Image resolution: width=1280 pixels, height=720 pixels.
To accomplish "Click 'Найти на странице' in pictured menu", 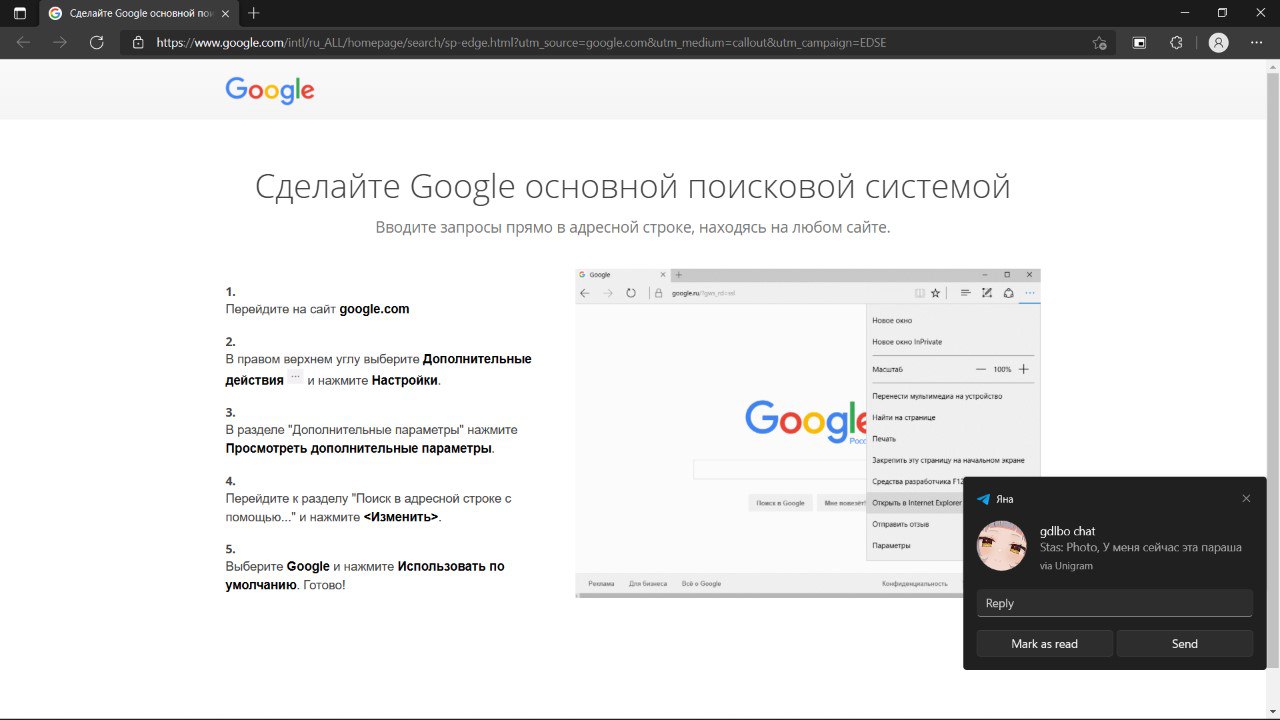I will point(904,417).
